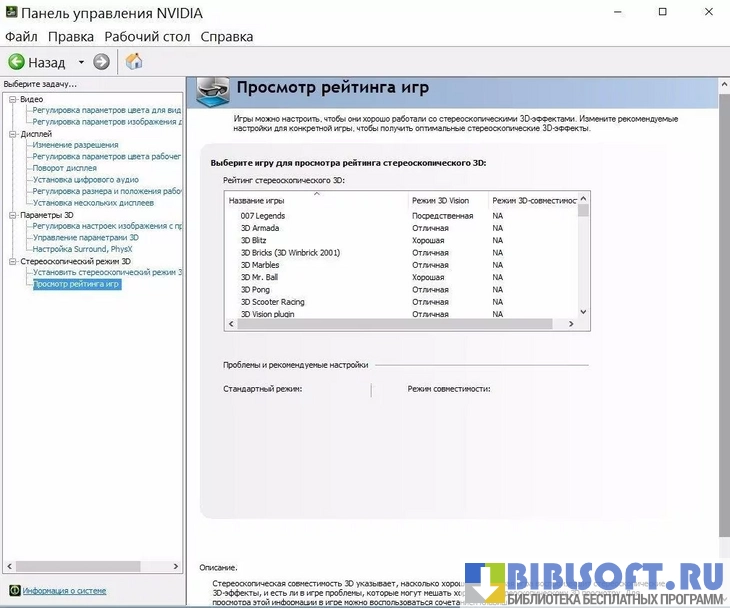Open the Файл menu

click(21, 36)
